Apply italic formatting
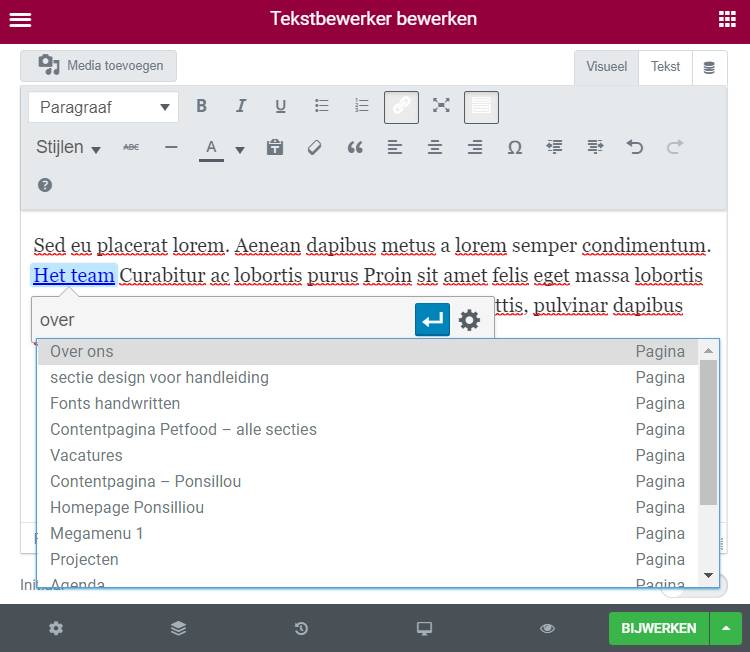The height and width of the screenshot is (652, 750). [x=240, y=107]
